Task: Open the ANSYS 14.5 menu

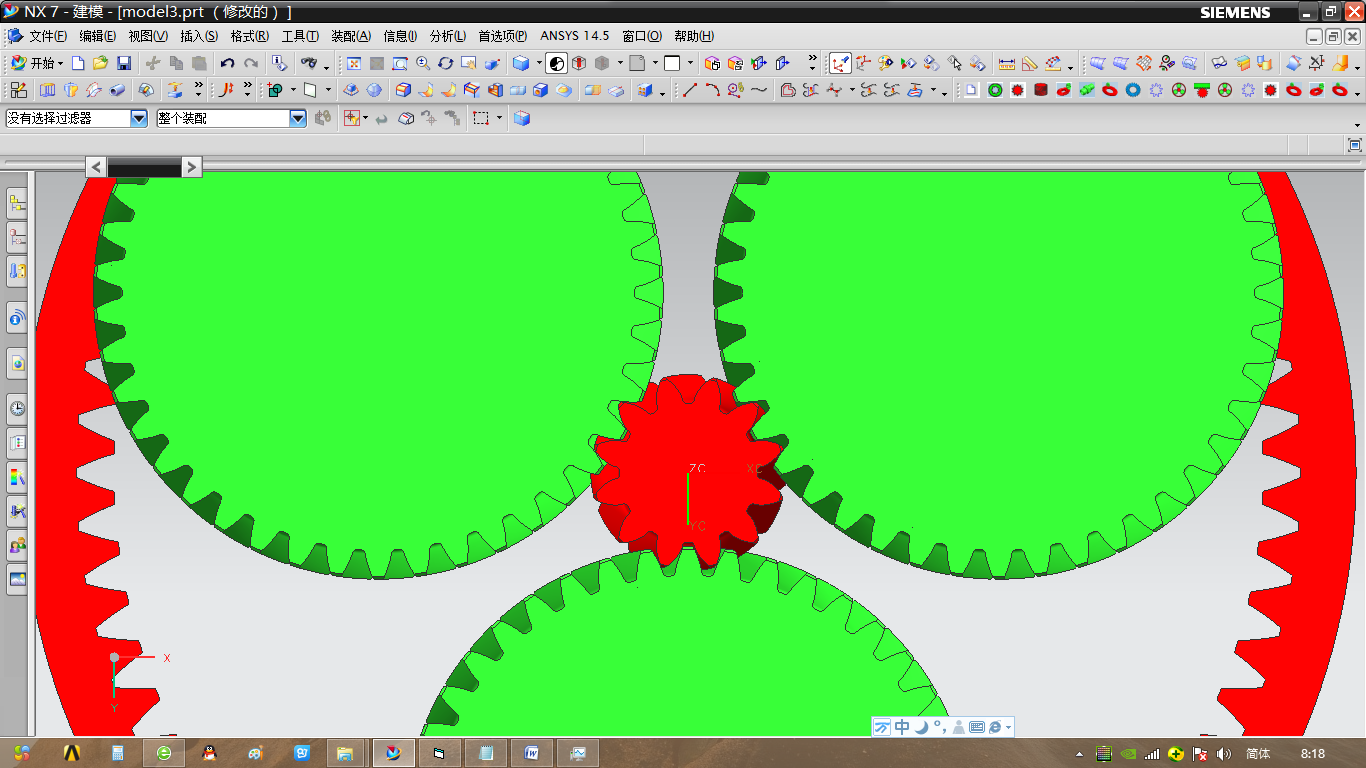Action: [575, 36]
